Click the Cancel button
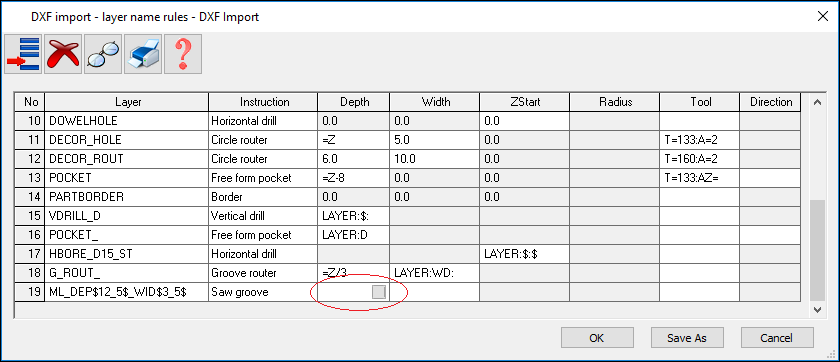This screenshot has height=362, width=840. [x=777, y=338]
